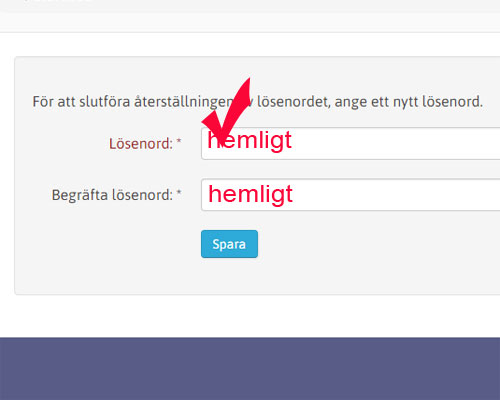Screen dimensions: 500x400
Task: Select the Lösenord field label
Action: click(141, 144)
